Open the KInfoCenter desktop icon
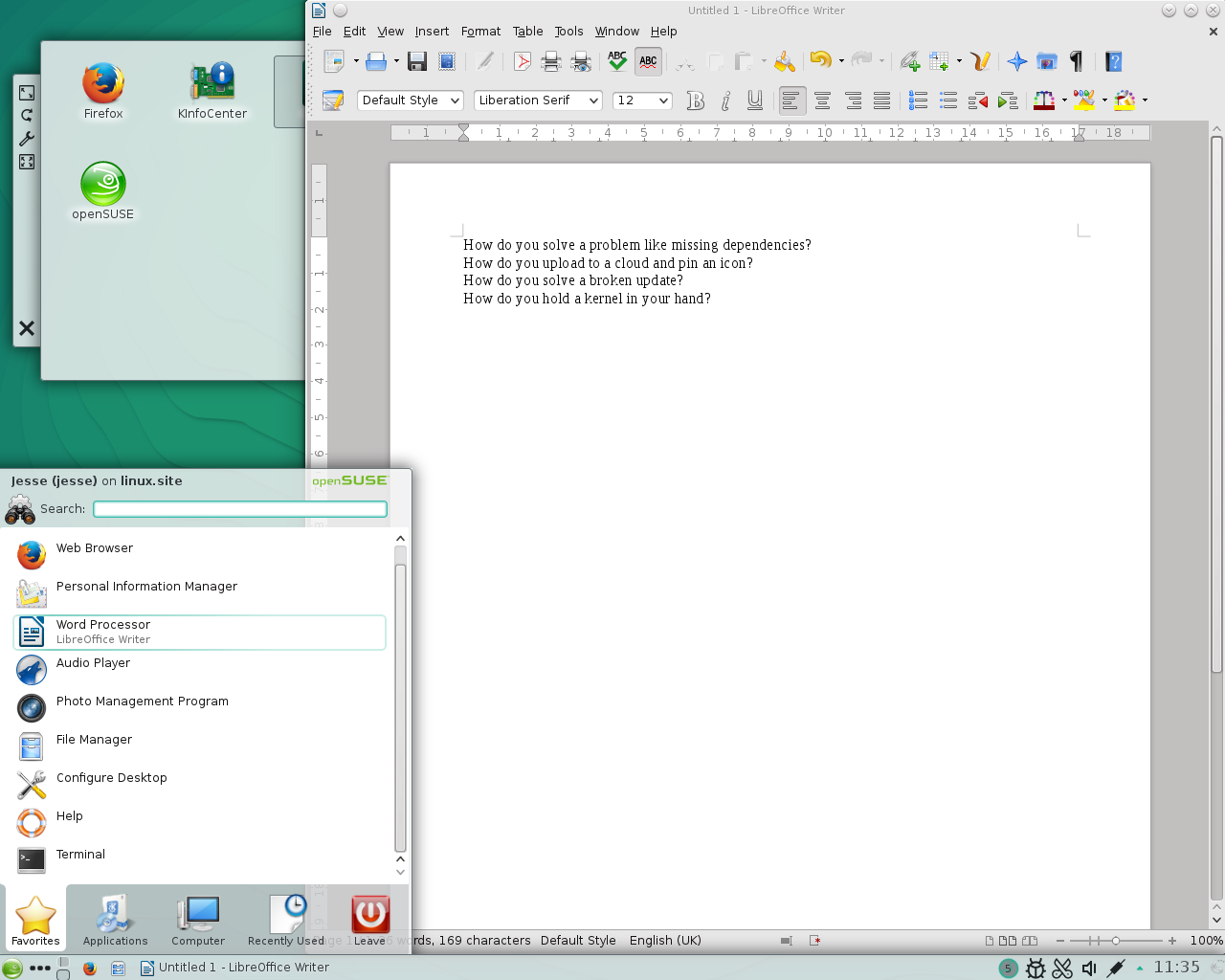 pyautogui.click(x=212, y=91)
